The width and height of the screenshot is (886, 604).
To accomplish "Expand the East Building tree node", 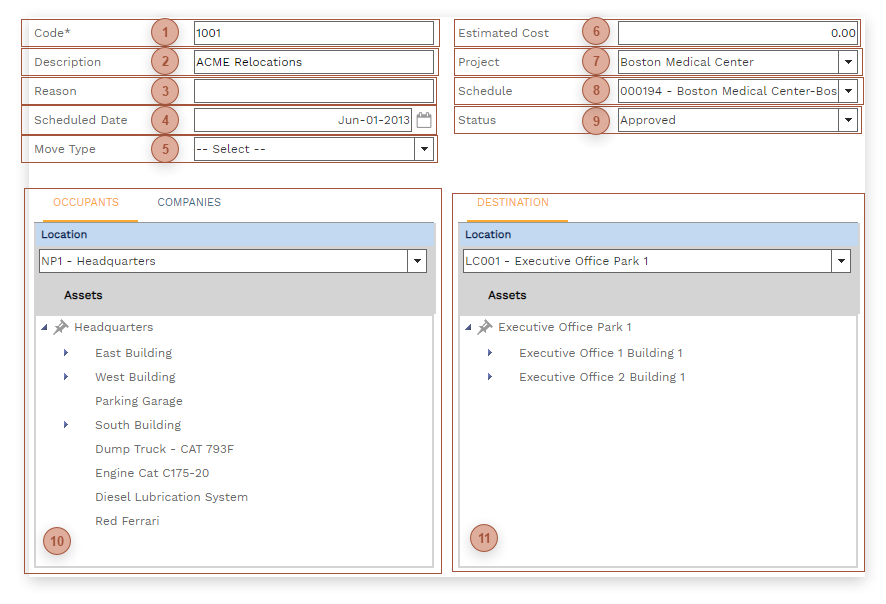I will point(66,353).
